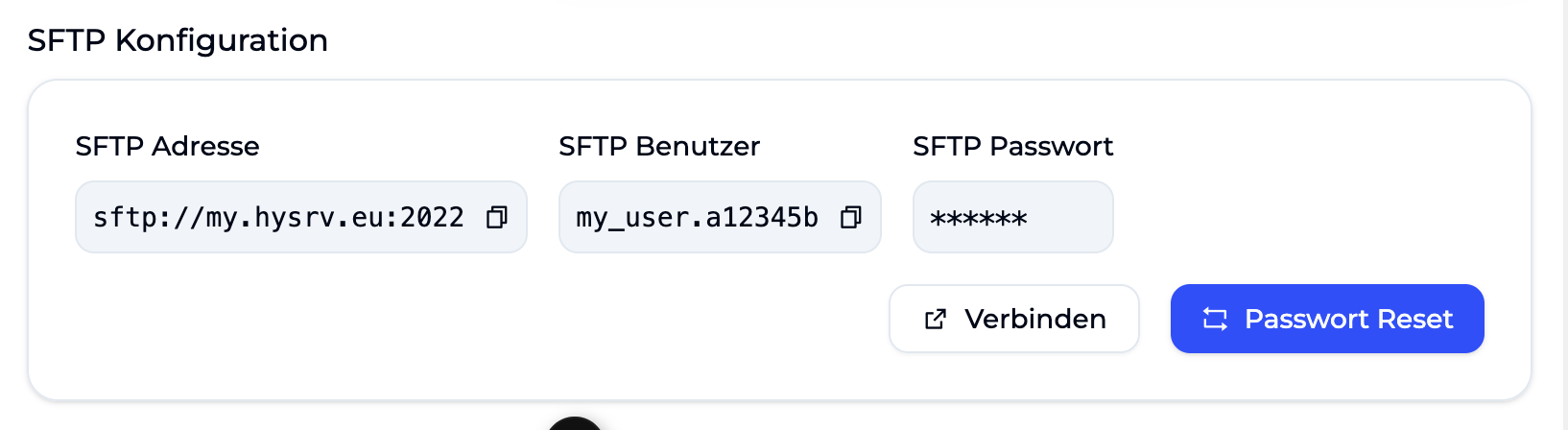The image size is (1568, 430).
Task: Click the SFTP Passwort label
Action: [1012, 146]
